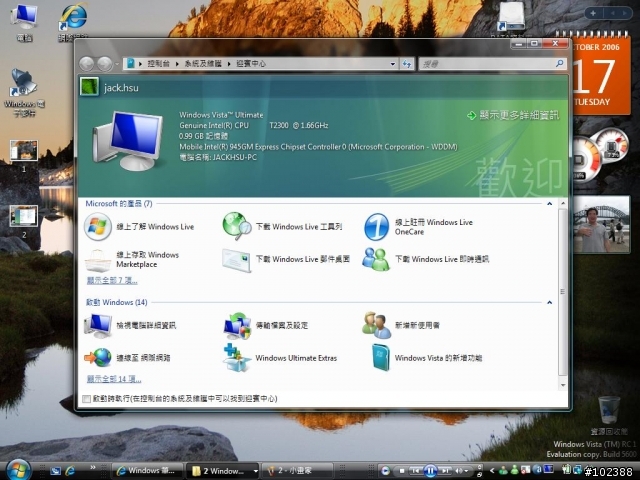Switch to 2 - 小畫家 taskbar button
The image size is (640, 480).
tap(296, 471)
